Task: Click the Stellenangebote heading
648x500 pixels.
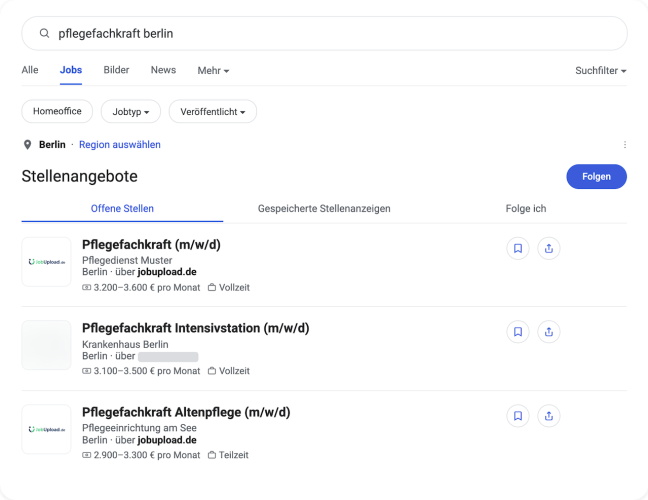Action: point(79,176)
